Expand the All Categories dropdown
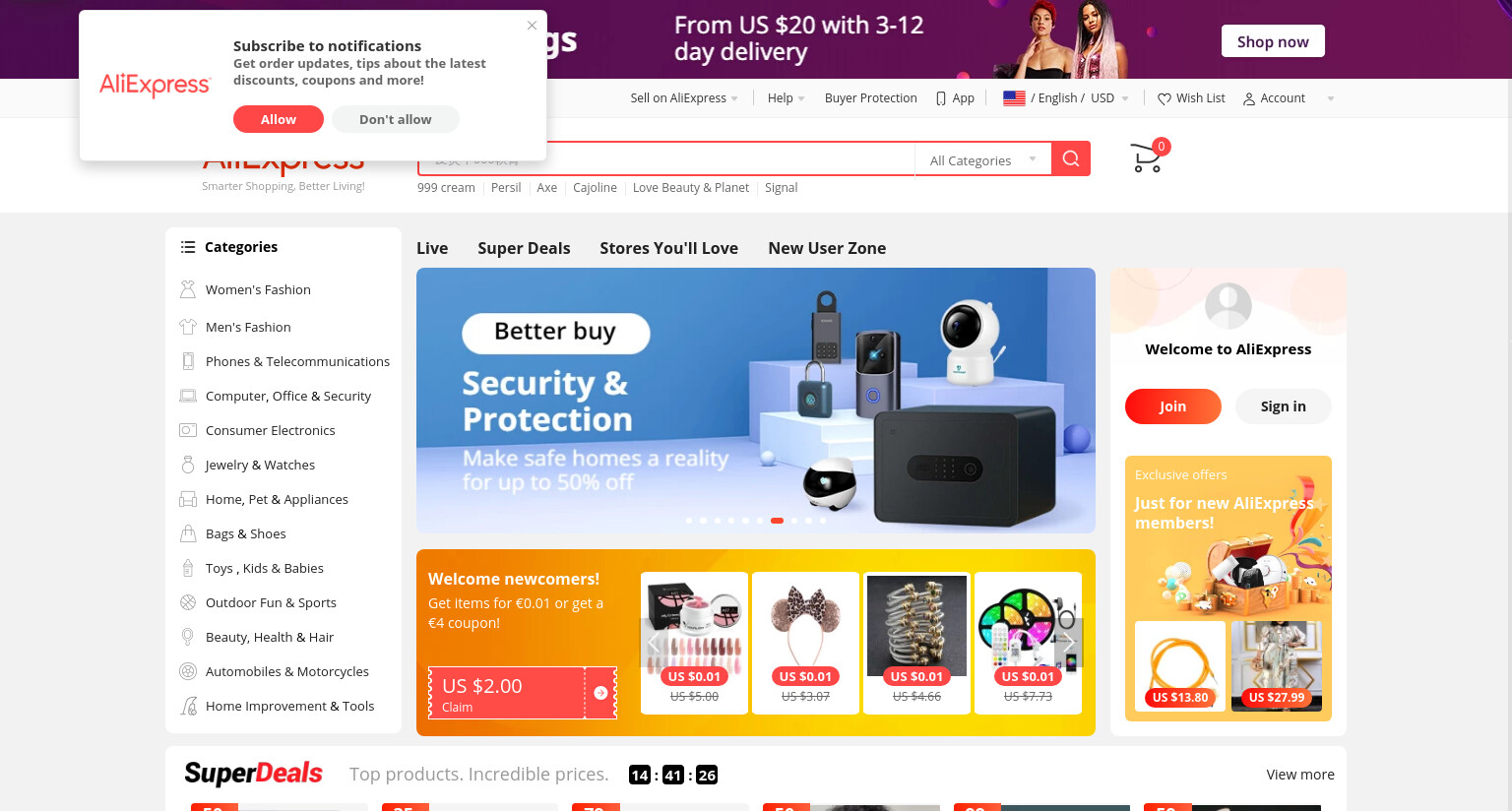Image resolution: width=1512 pixels, height=811 pixels. pos(983,159)
